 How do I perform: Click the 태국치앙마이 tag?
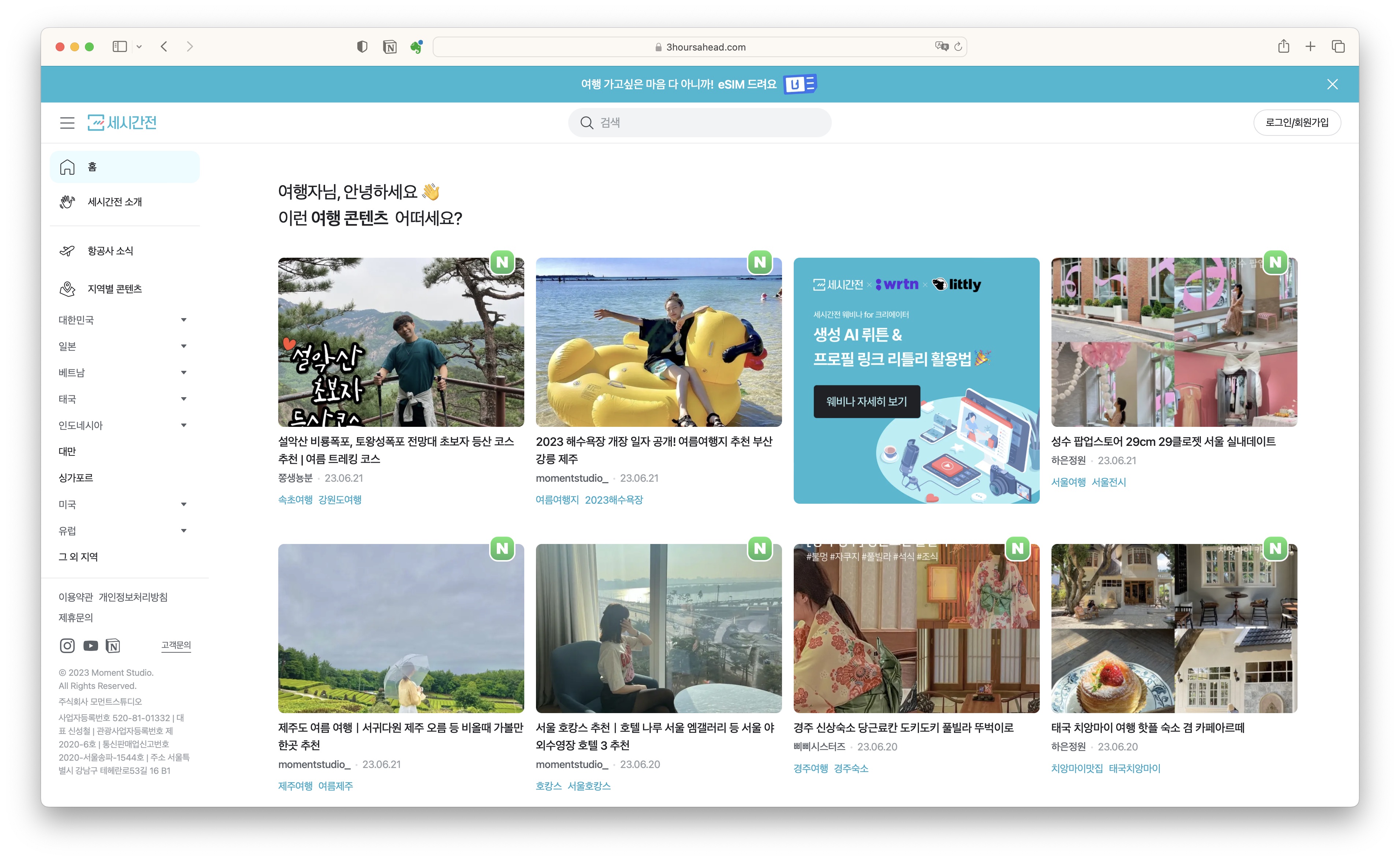click(1134, 768)
